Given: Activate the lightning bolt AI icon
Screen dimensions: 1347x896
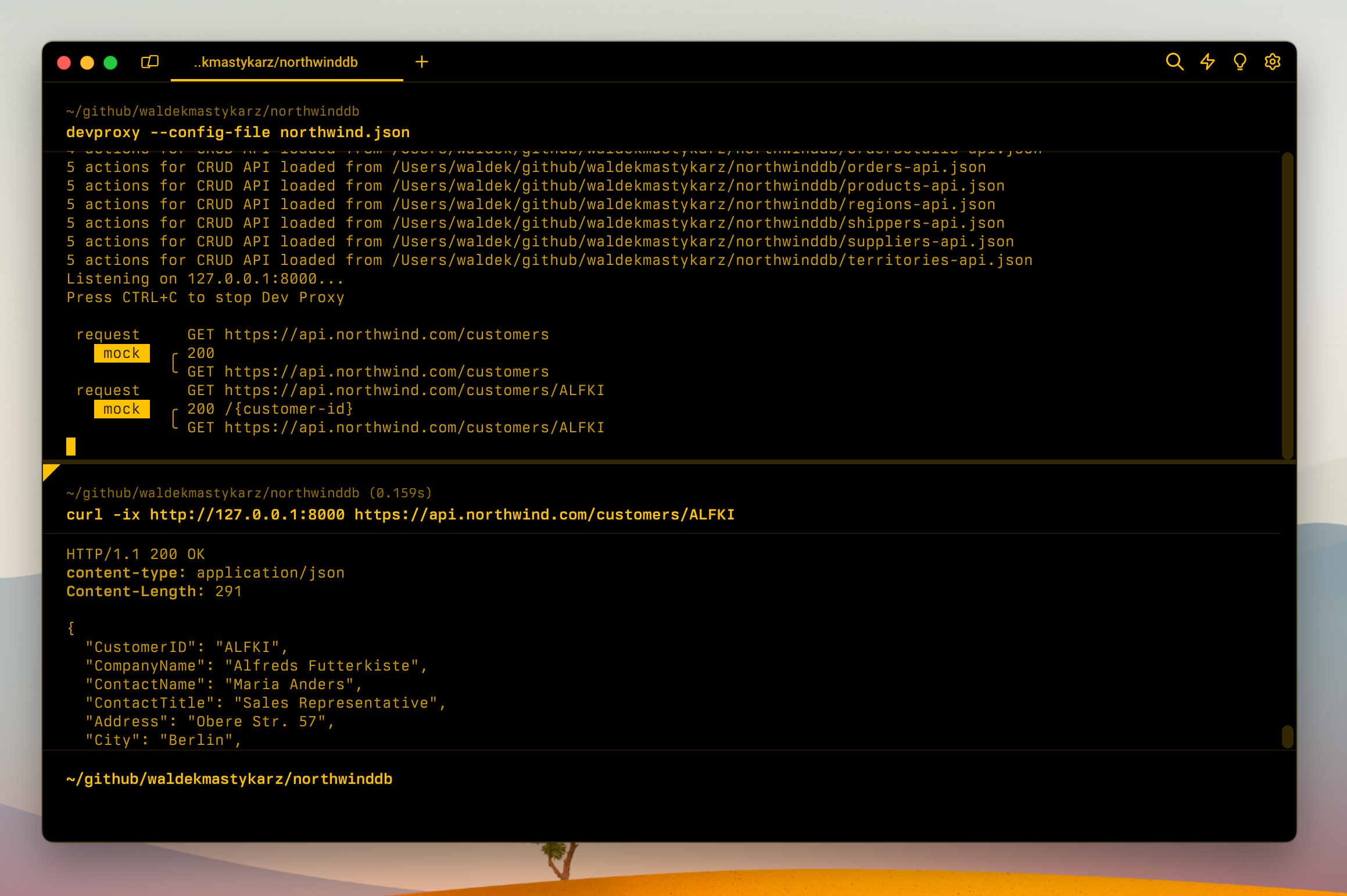Looking at the screenshot, I should [x=1208, y=61].
